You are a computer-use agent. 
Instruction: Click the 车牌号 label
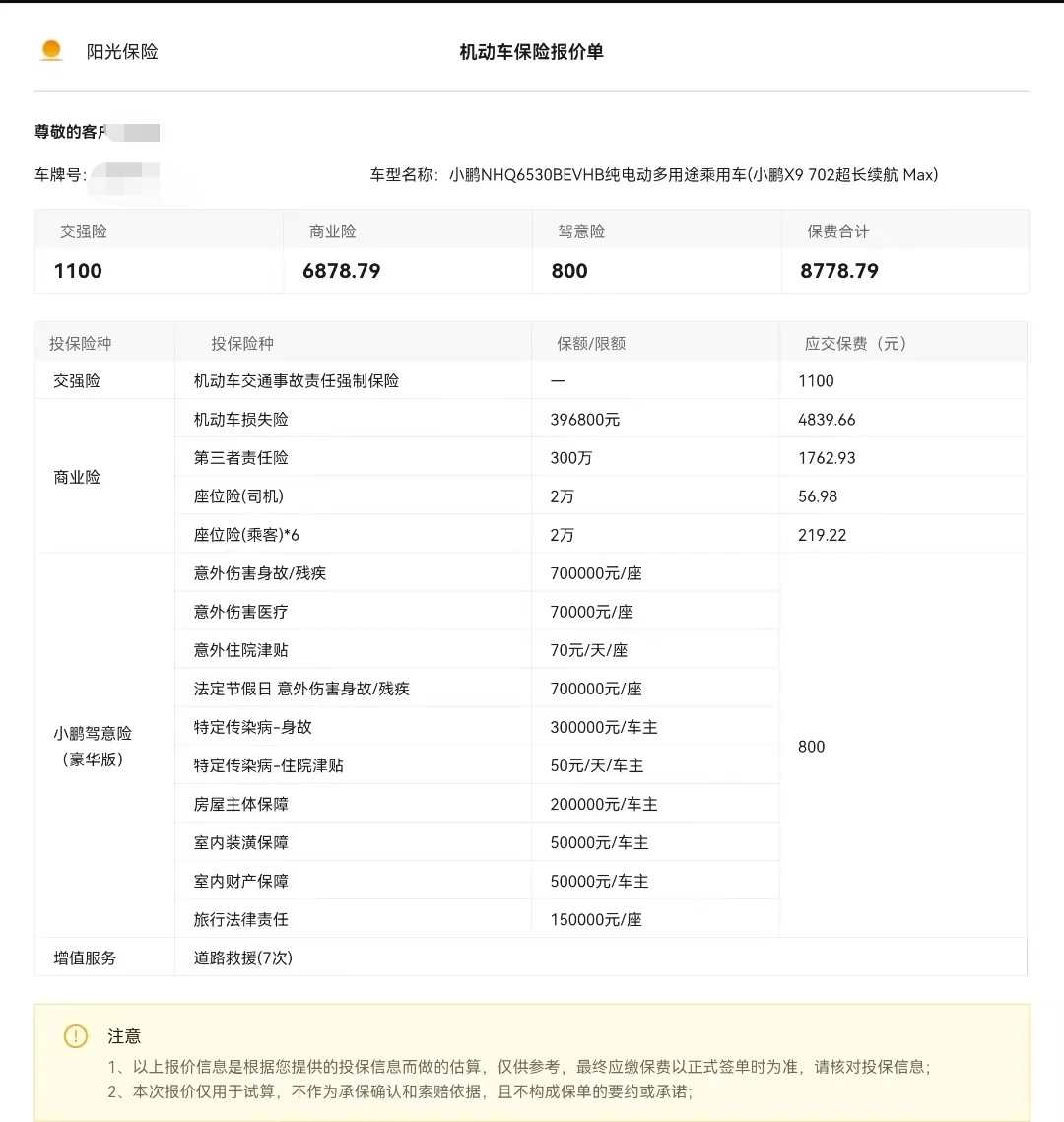(60, 174)
